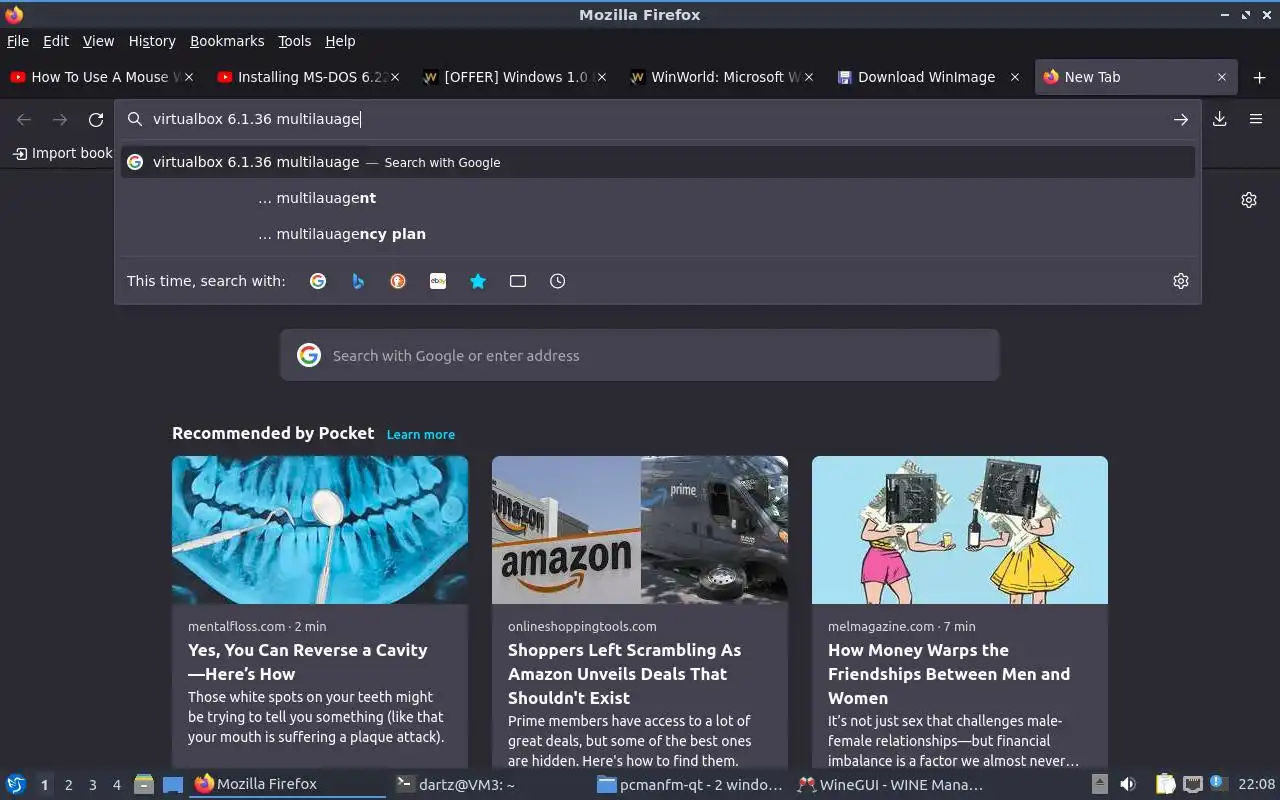Image resolution: width=1280 pixels, height=800 pixels.
Task: Switch to virtual desktop 2
Action: pos(68,785)
